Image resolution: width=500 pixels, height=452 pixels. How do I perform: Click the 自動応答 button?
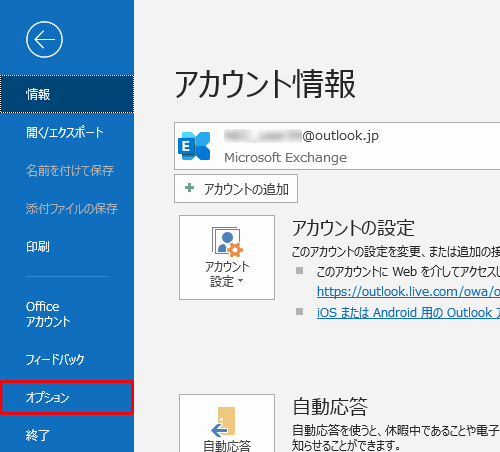pos(227,423)
